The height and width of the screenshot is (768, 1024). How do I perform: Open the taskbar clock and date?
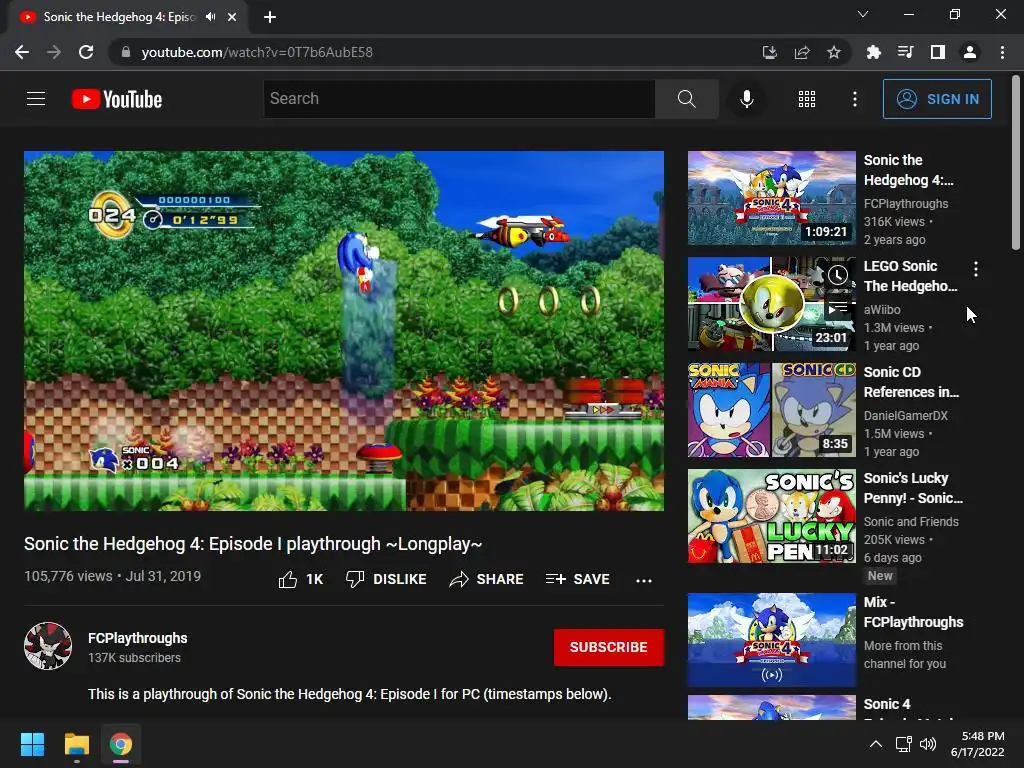tap(977, 744)
